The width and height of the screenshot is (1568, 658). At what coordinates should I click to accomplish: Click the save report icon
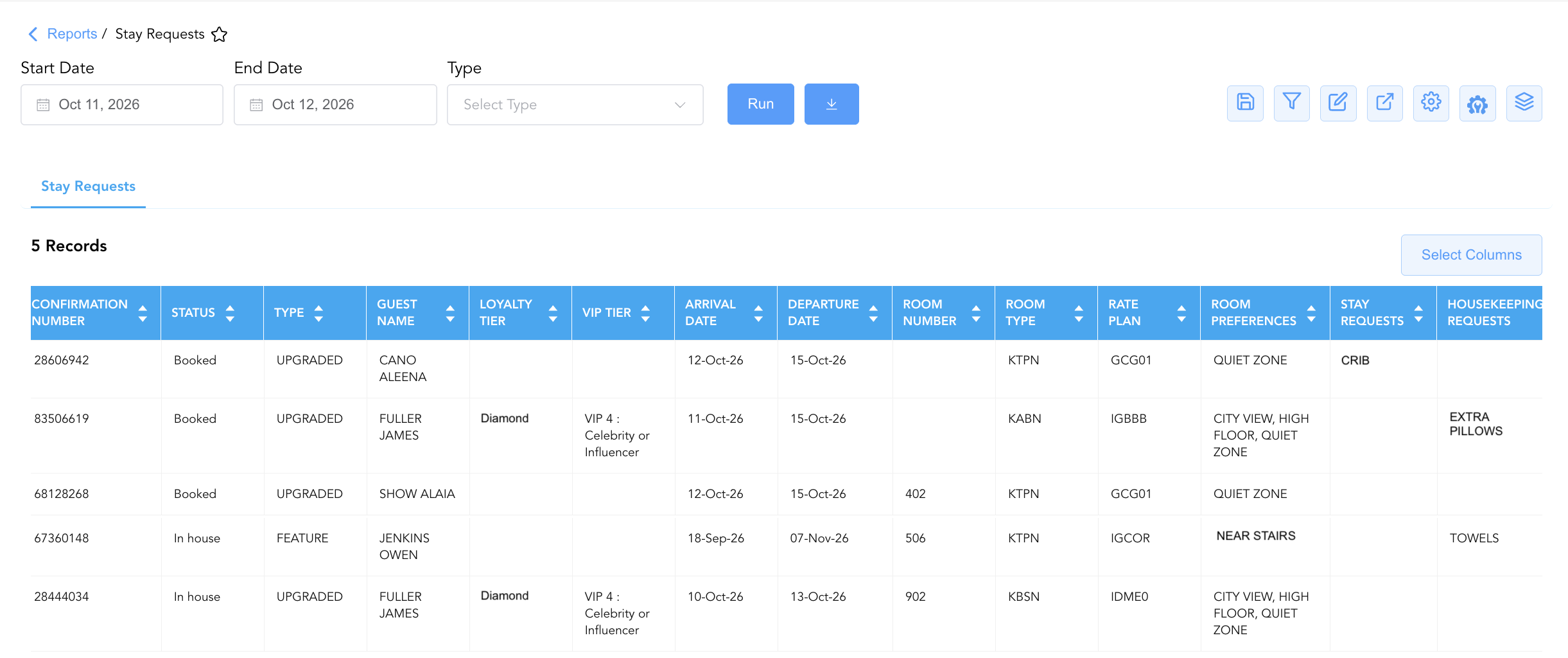1245,103
